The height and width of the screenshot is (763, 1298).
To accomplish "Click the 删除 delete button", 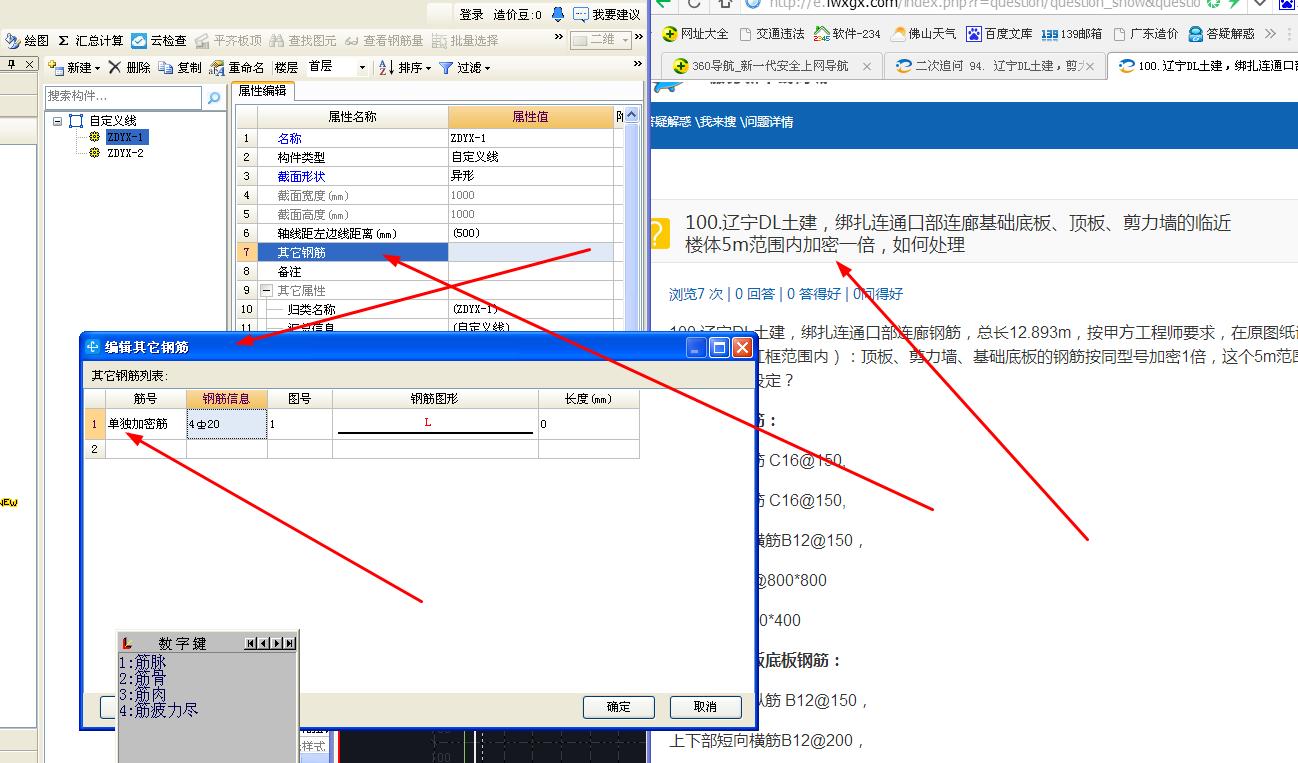I will pyautogui.click(x=130, y=68).
